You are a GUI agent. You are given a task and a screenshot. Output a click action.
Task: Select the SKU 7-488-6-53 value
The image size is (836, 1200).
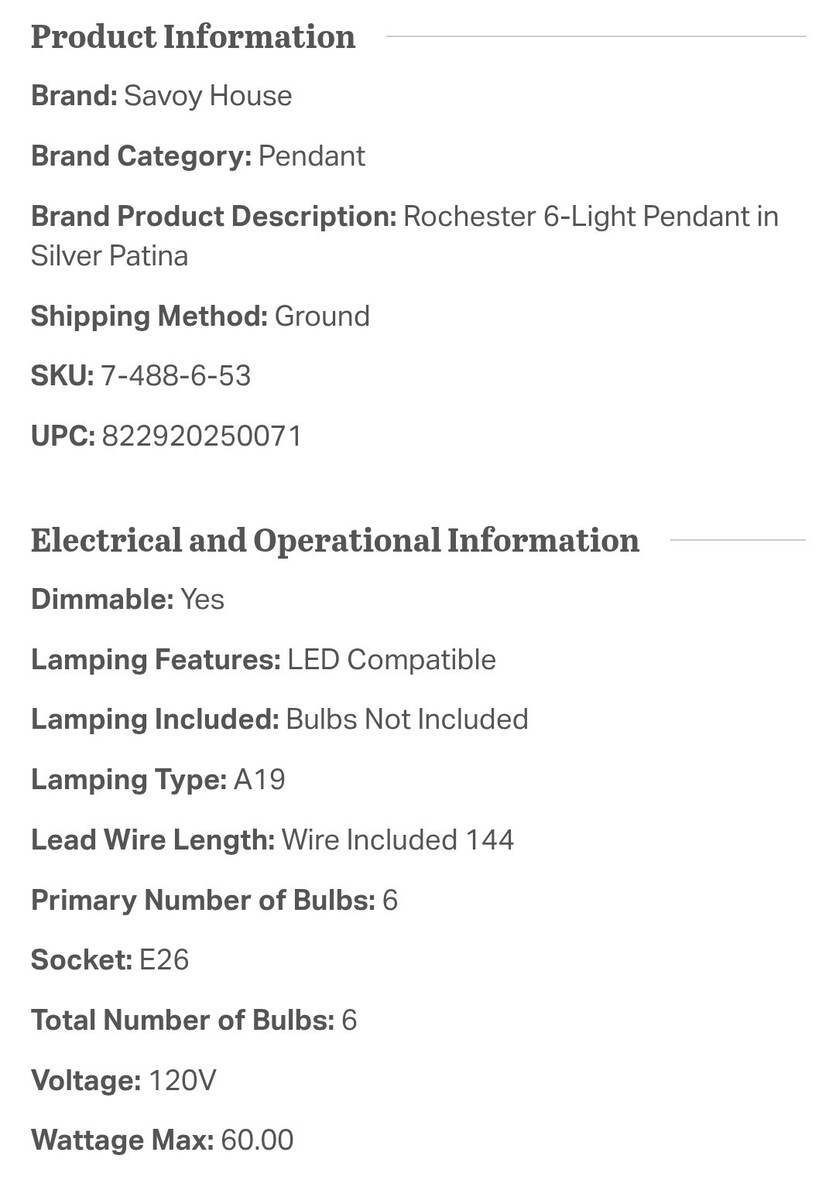[176, 376]
